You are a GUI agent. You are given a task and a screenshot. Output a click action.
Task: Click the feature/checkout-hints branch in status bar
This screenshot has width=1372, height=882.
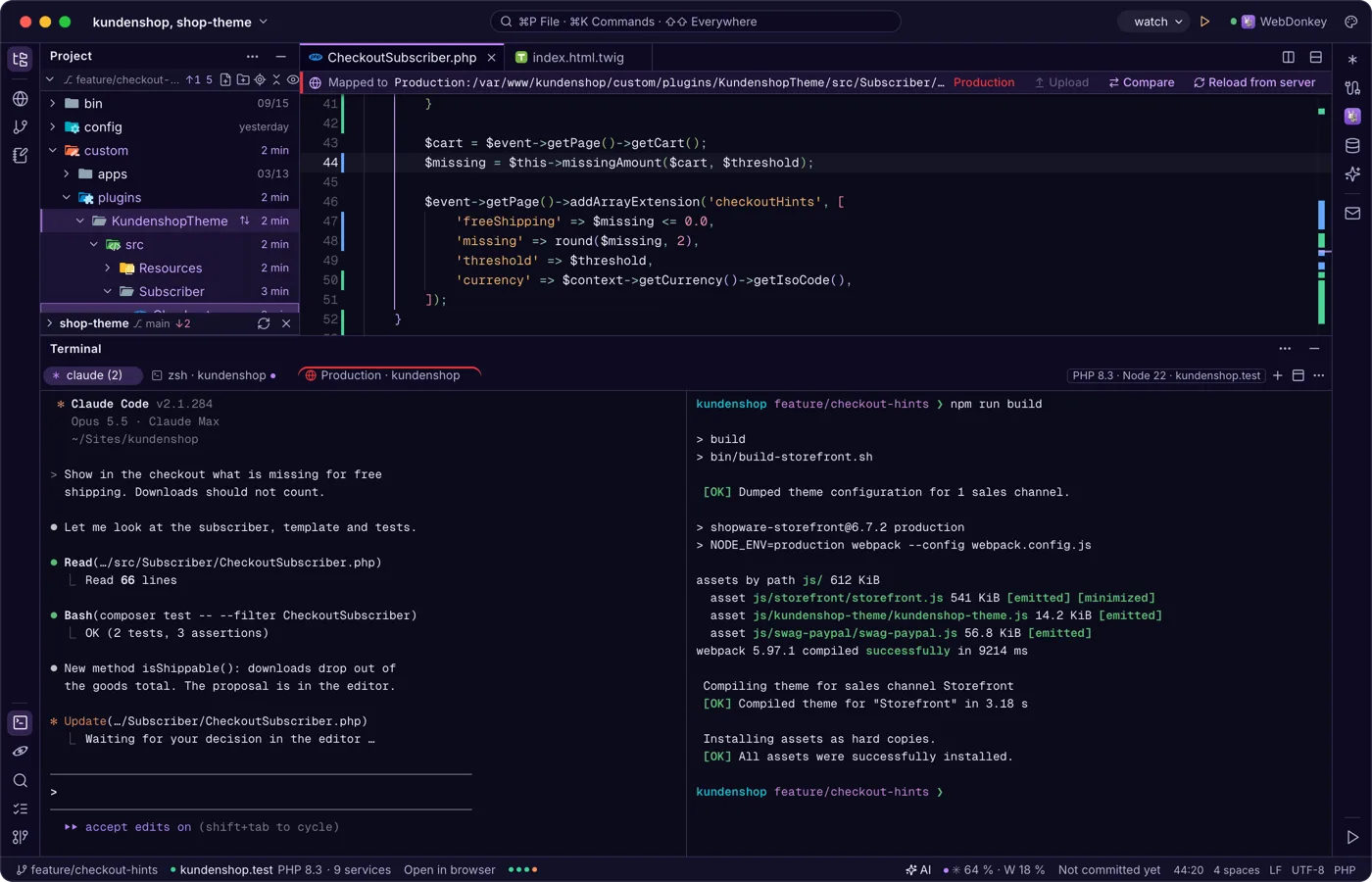[x=87, y=869]
